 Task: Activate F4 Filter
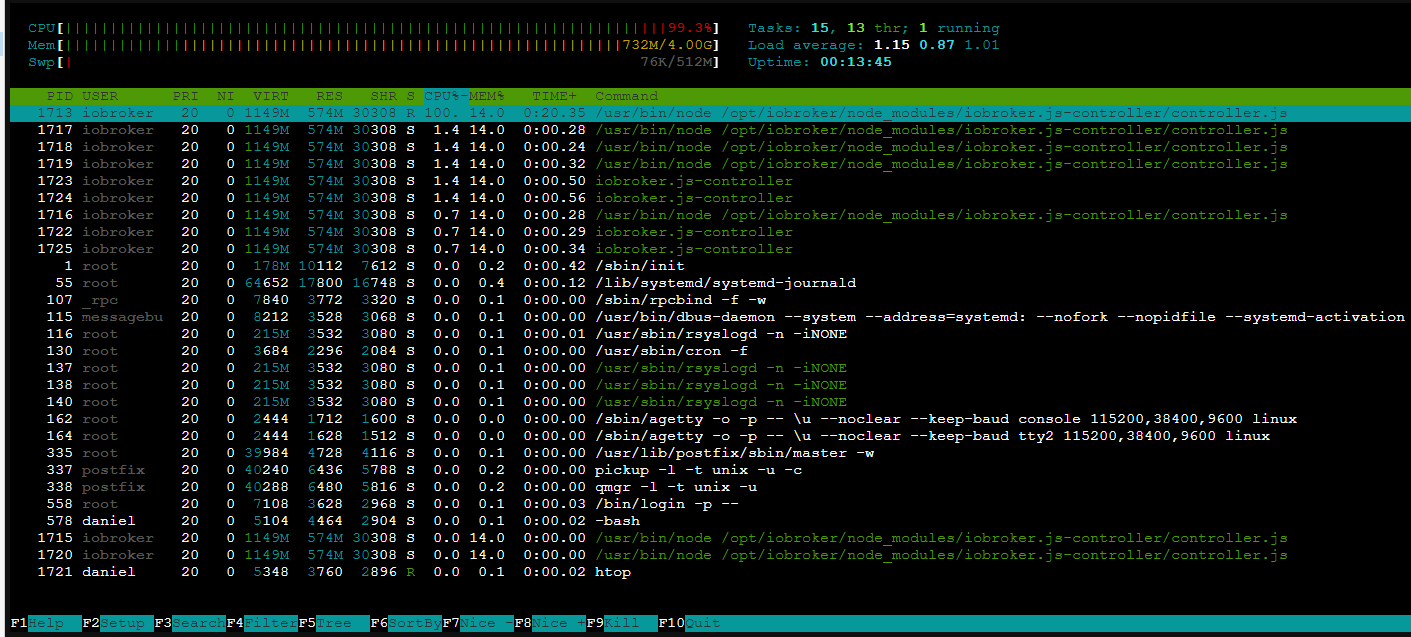(x=262, y=623)
